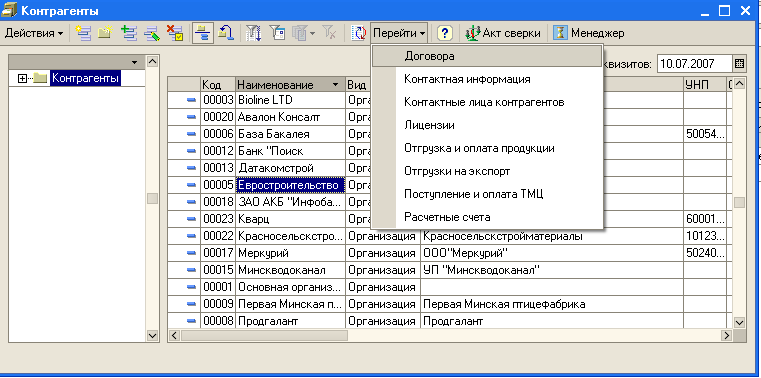Click the Менеджер toolbar button

click(x=589, y=33)
